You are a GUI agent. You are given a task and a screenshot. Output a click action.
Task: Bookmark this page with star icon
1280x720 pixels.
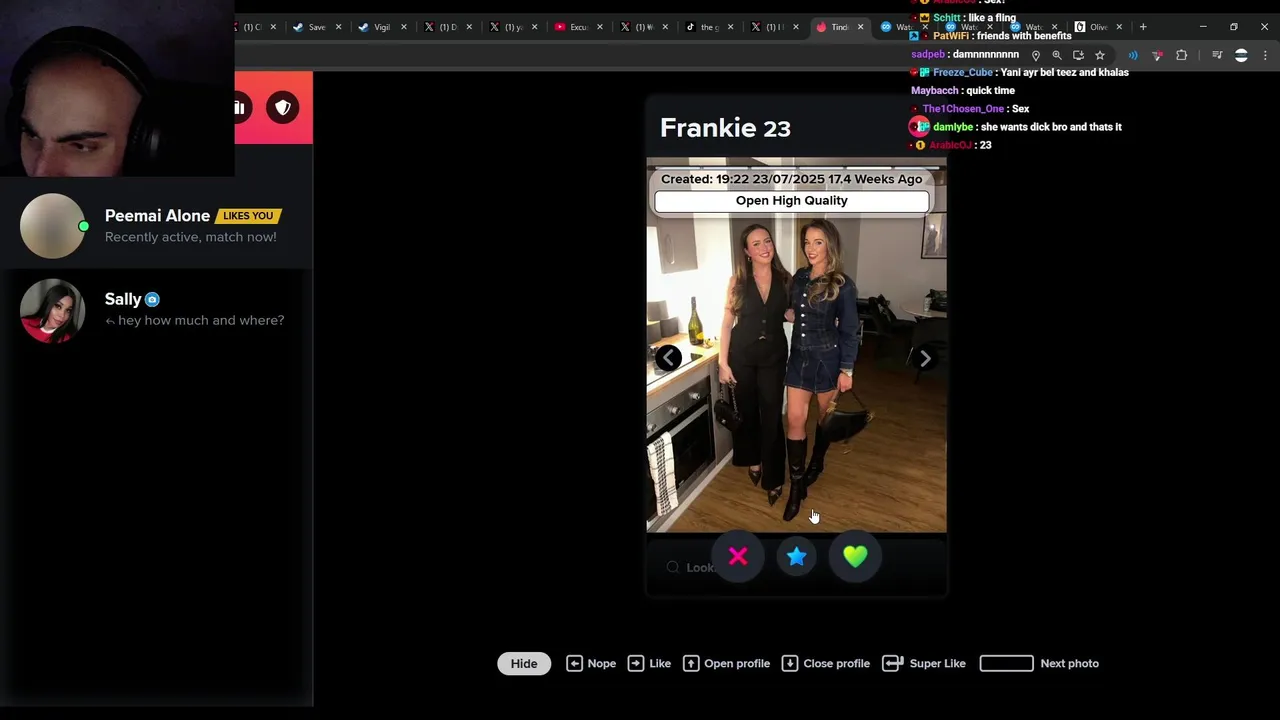click(x=1100, y=56)
